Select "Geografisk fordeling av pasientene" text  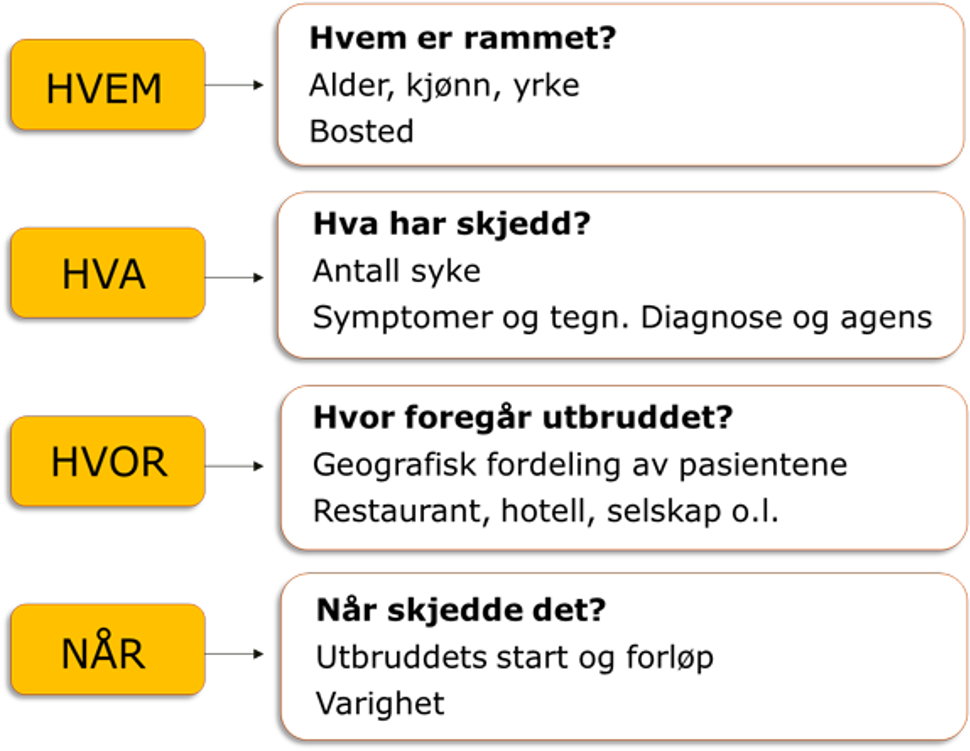(580, 464)
